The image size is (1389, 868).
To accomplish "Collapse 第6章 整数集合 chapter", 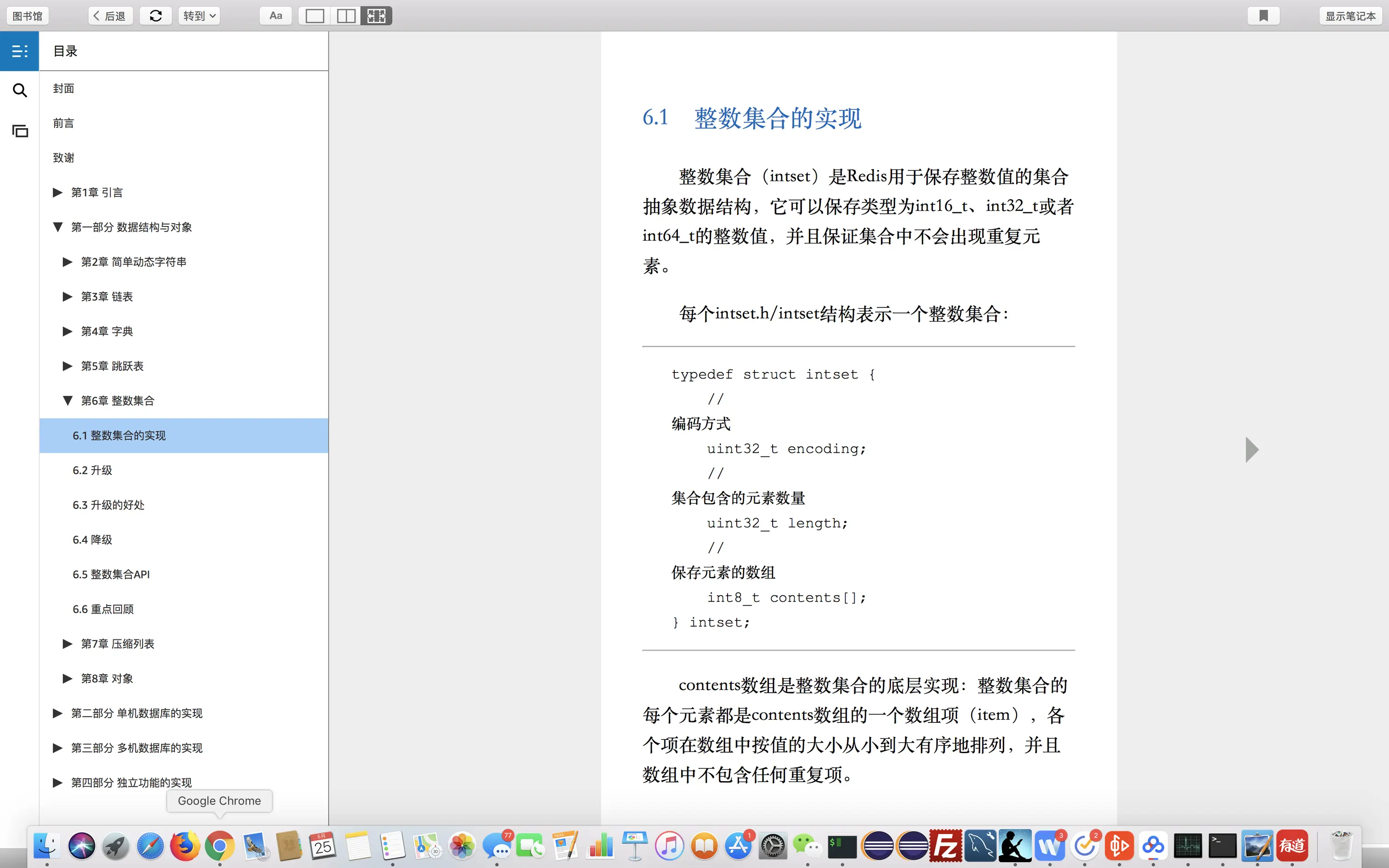I will (68, 400).
